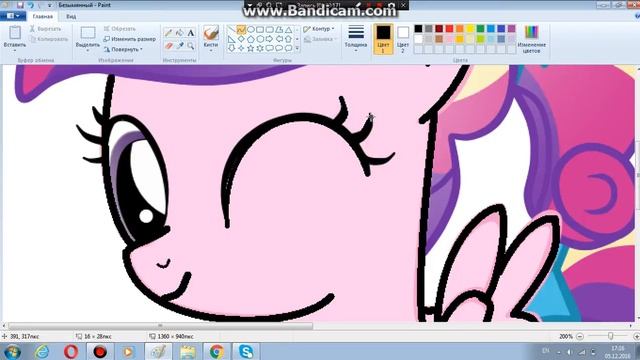Choose the pentagon shape
Viewport: 640px width, 360px height.
(x=251, y=39)
